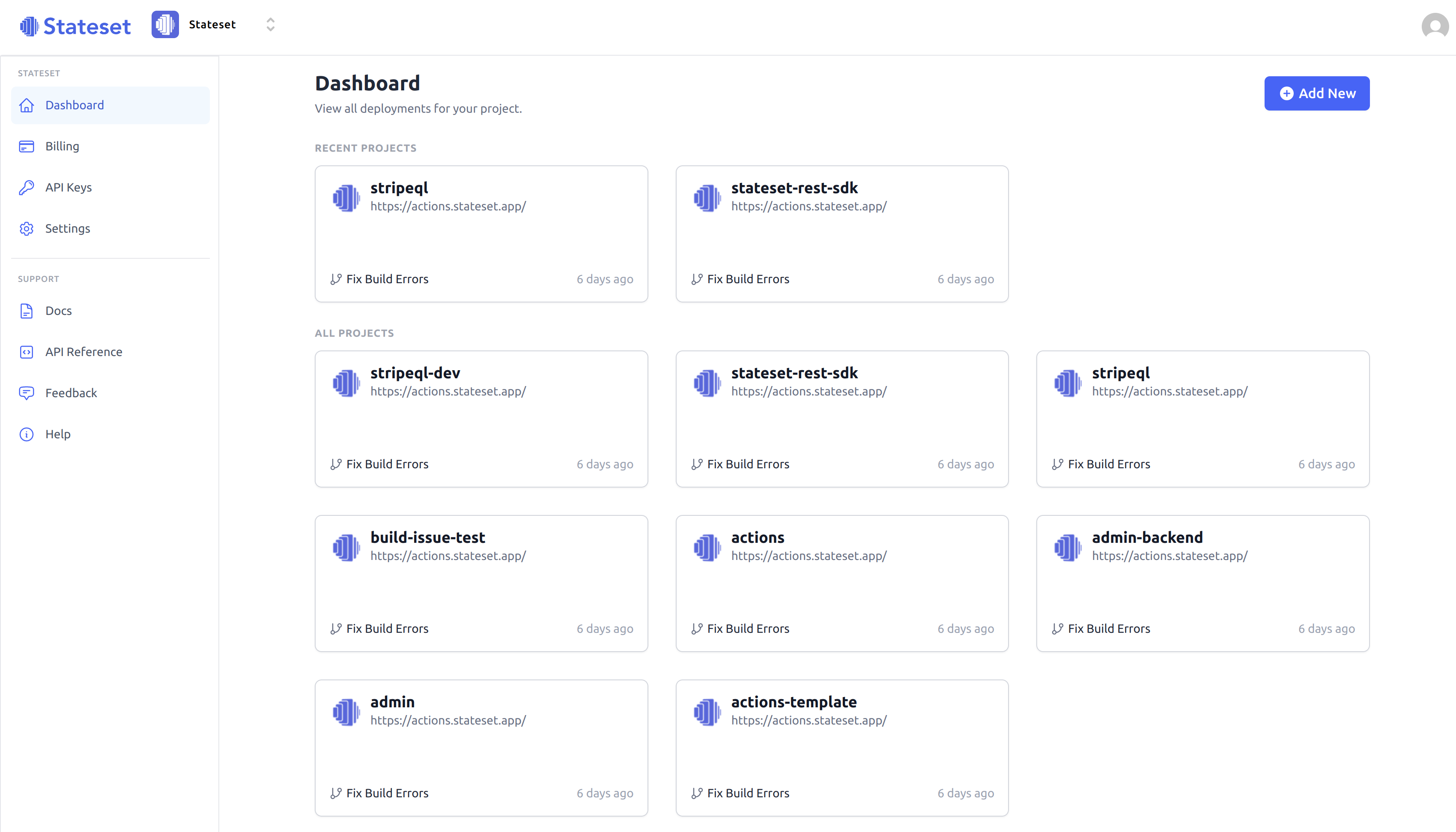Open API Reference in the sidebar
1456x832 pixels.
110,352
